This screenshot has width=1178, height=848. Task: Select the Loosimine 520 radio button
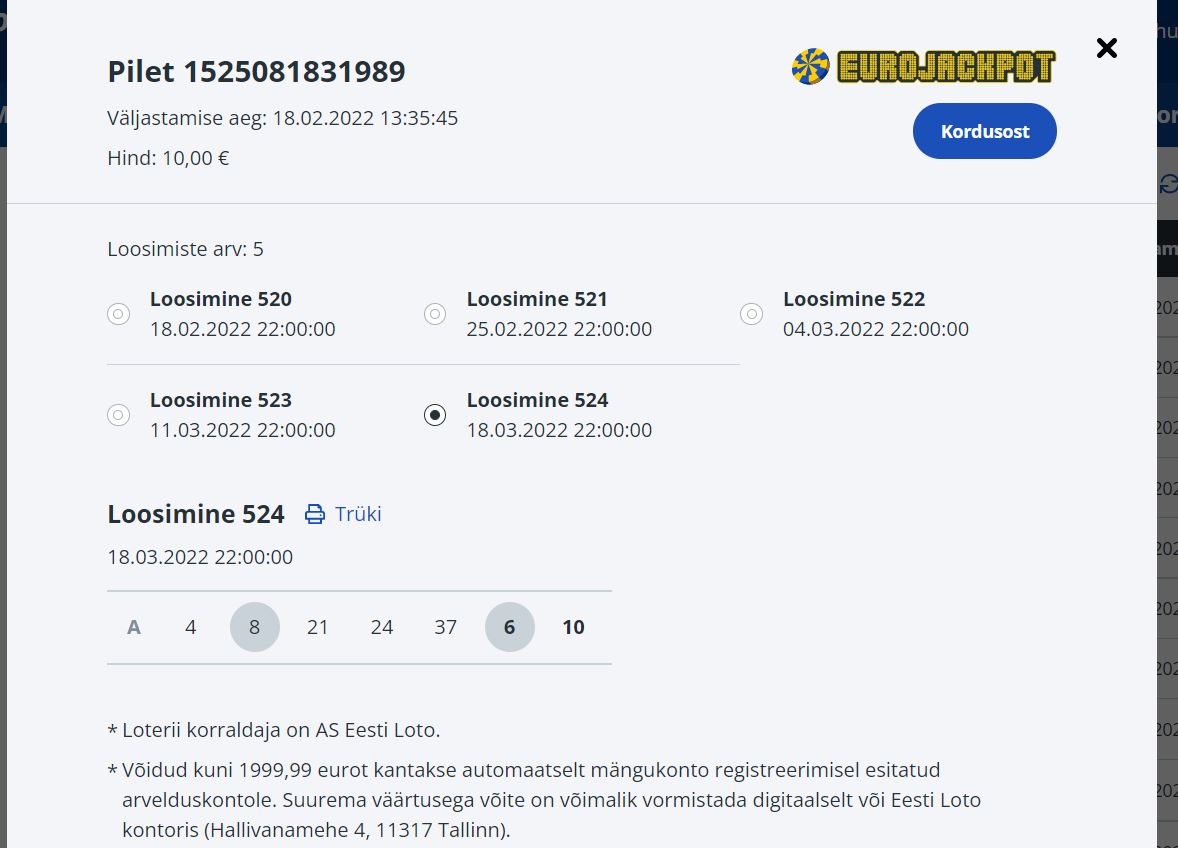click(118, 314)
